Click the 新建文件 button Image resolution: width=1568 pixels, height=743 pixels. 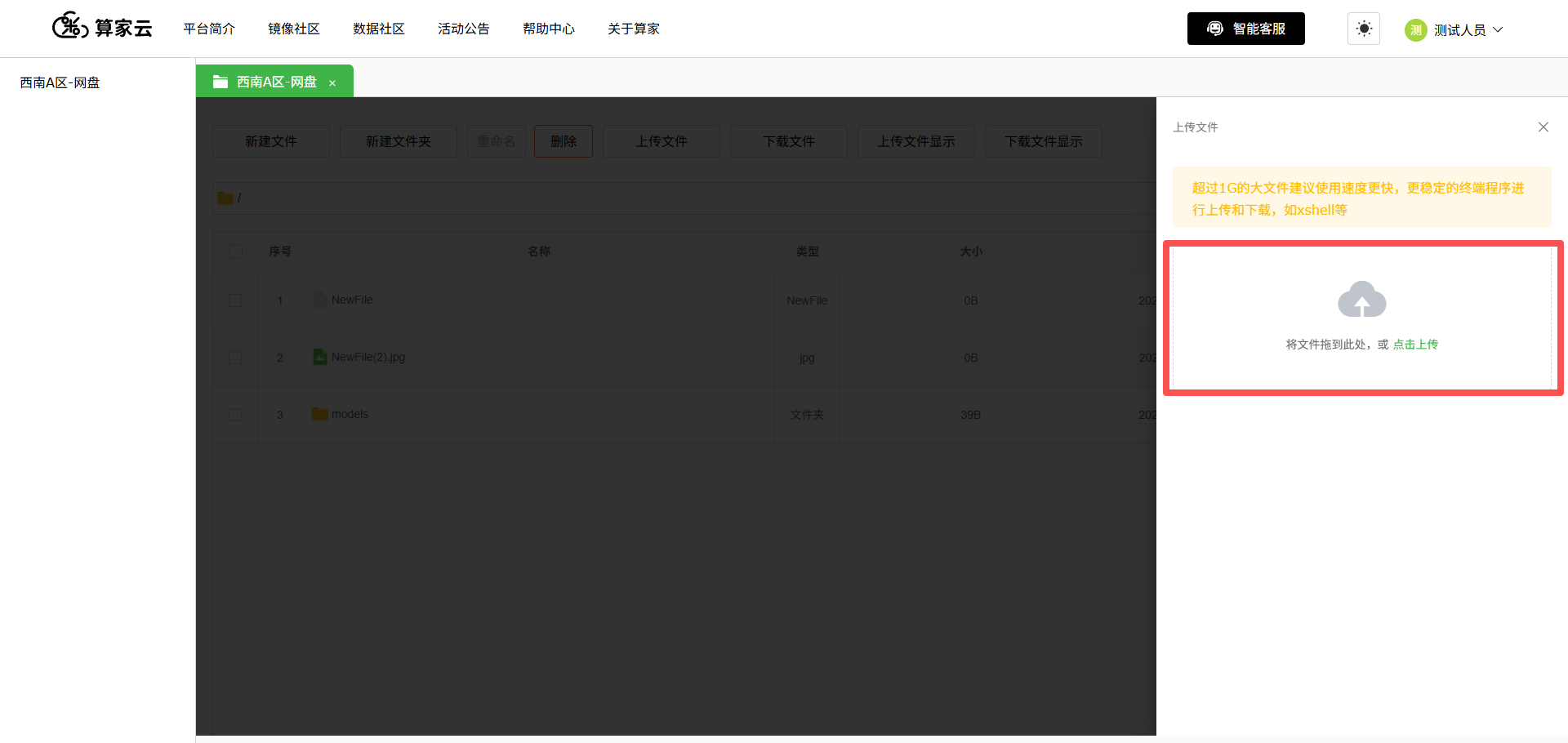coord(271,141)
